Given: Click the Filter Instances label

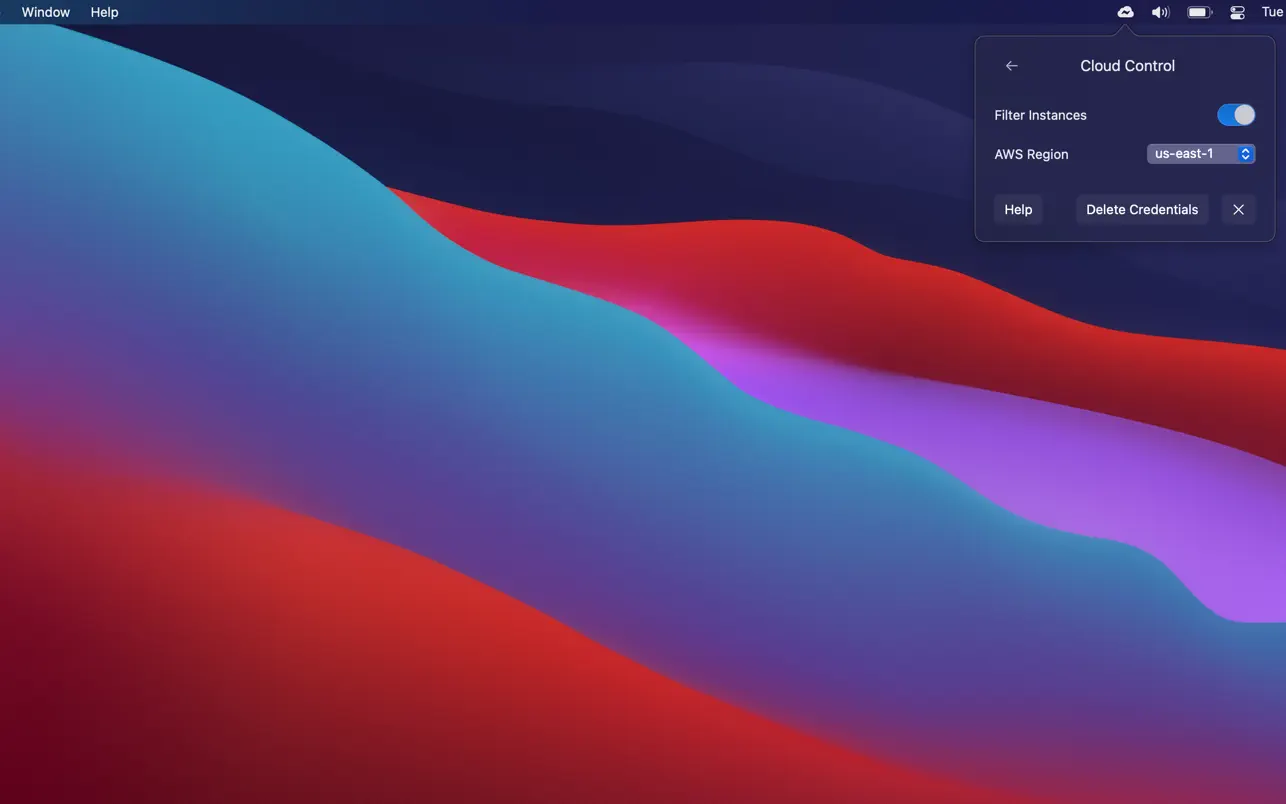Looking at the screenshot, I should tap(1040, 115).
